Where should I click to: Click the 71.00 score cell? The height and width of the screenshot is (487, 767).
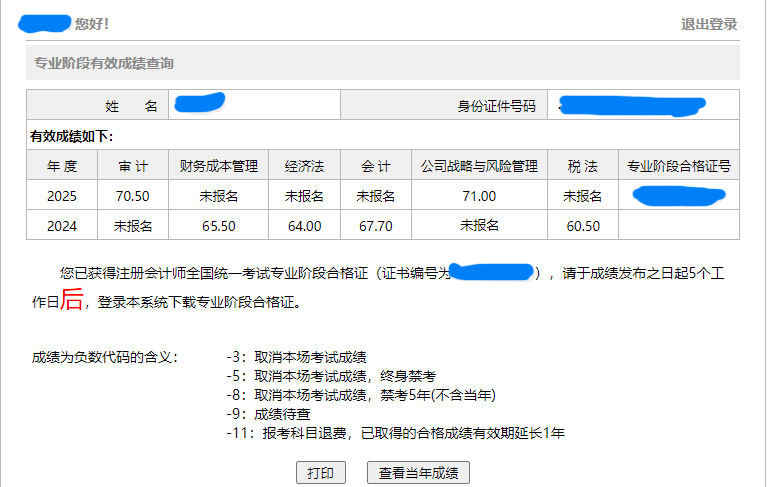pyautogui.click(x=478, y=196)
